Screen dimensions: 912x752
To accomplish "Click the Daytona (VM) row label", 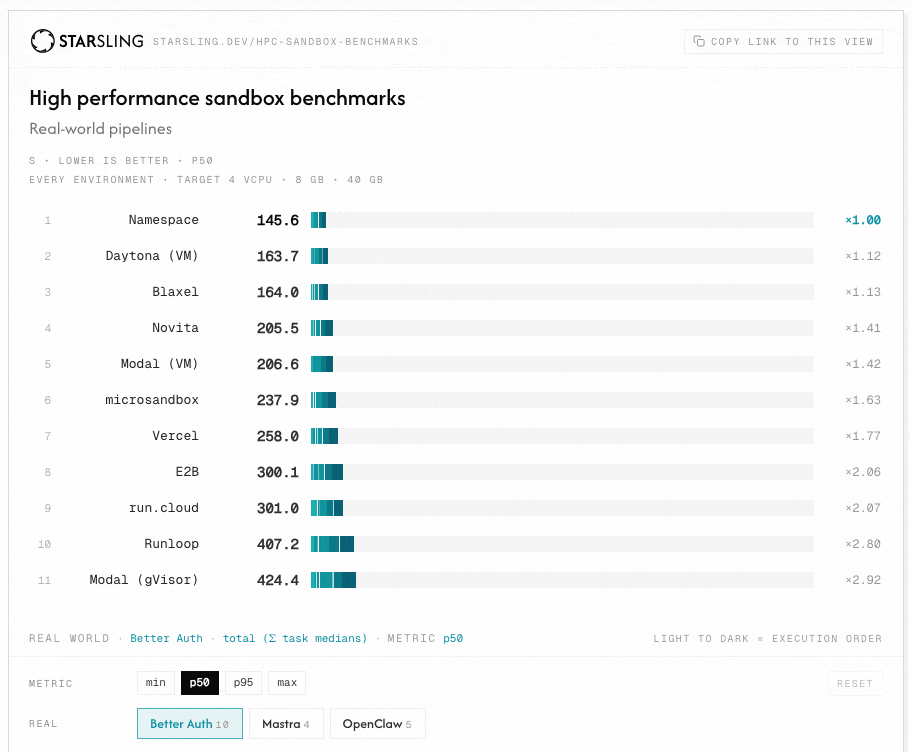I will click(152, 256).
